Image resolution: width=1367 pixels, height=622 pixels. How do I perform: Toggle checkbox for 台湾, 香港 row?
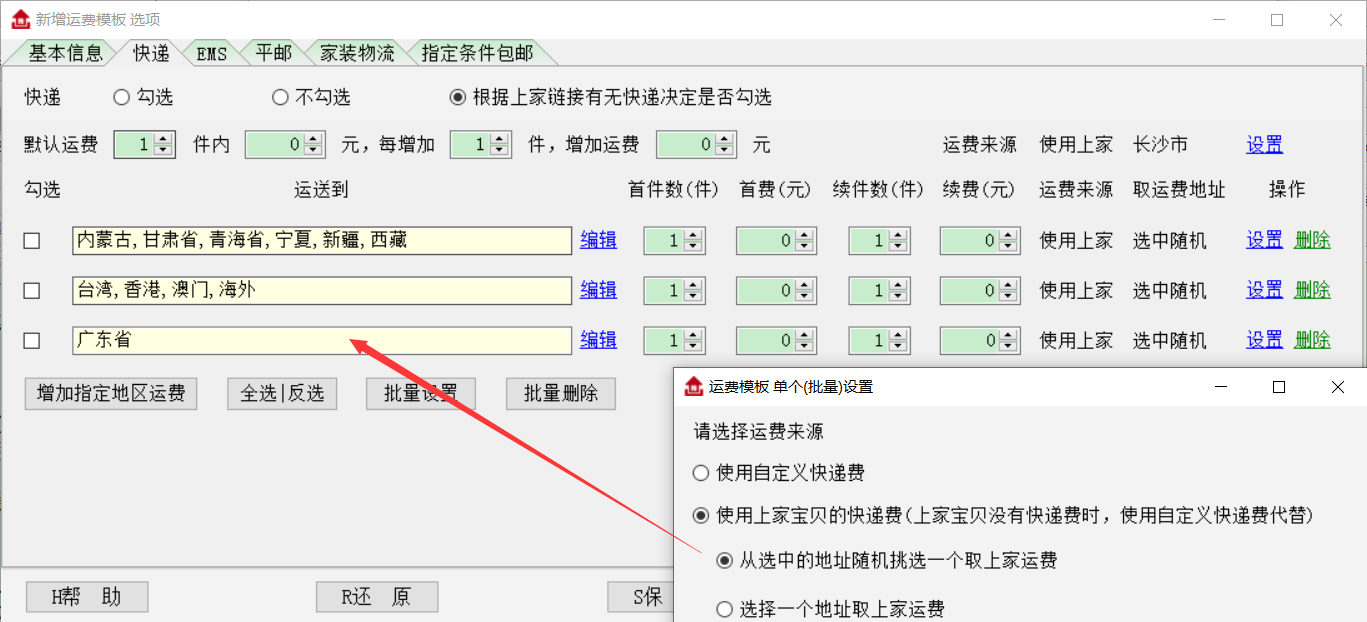[x=32, y=291]
